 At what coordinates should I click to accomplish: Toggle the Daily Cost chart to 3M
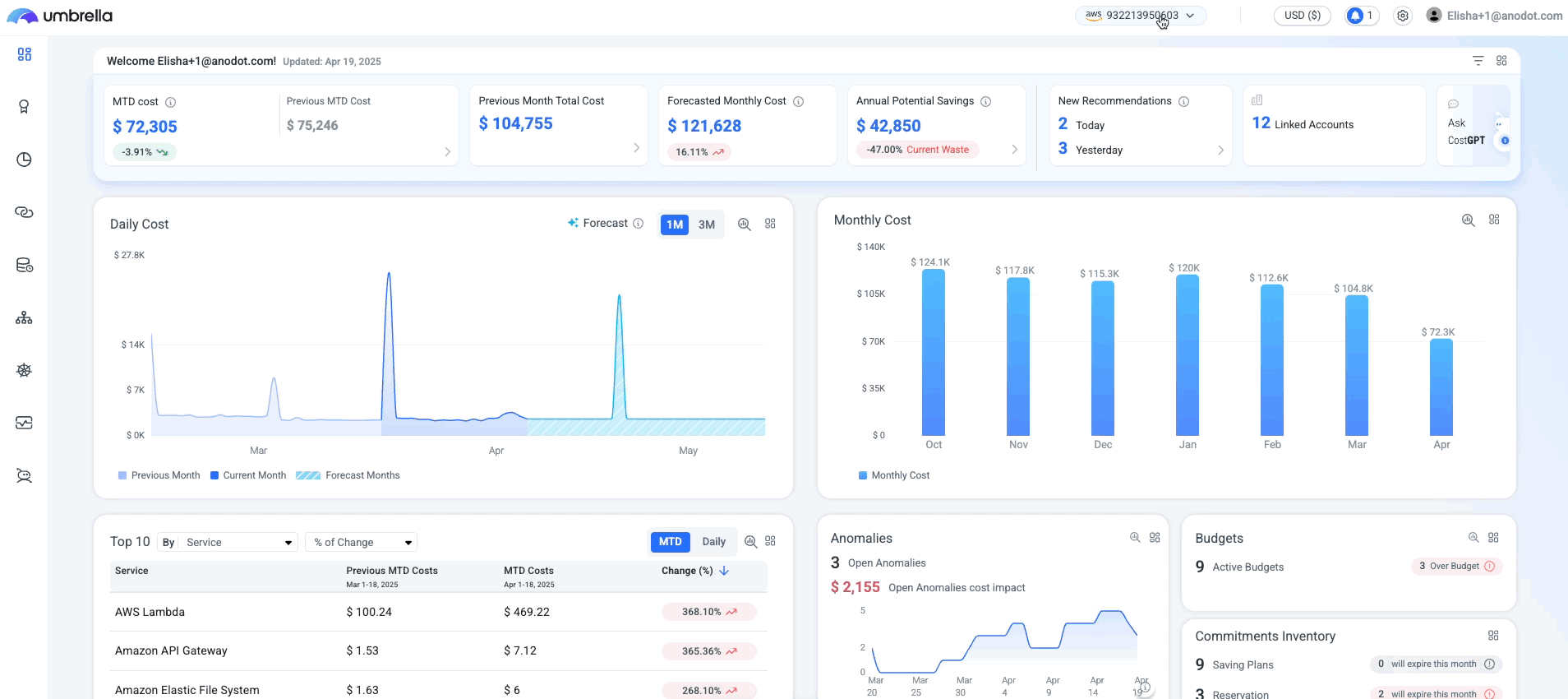click(x=707, y=225)
